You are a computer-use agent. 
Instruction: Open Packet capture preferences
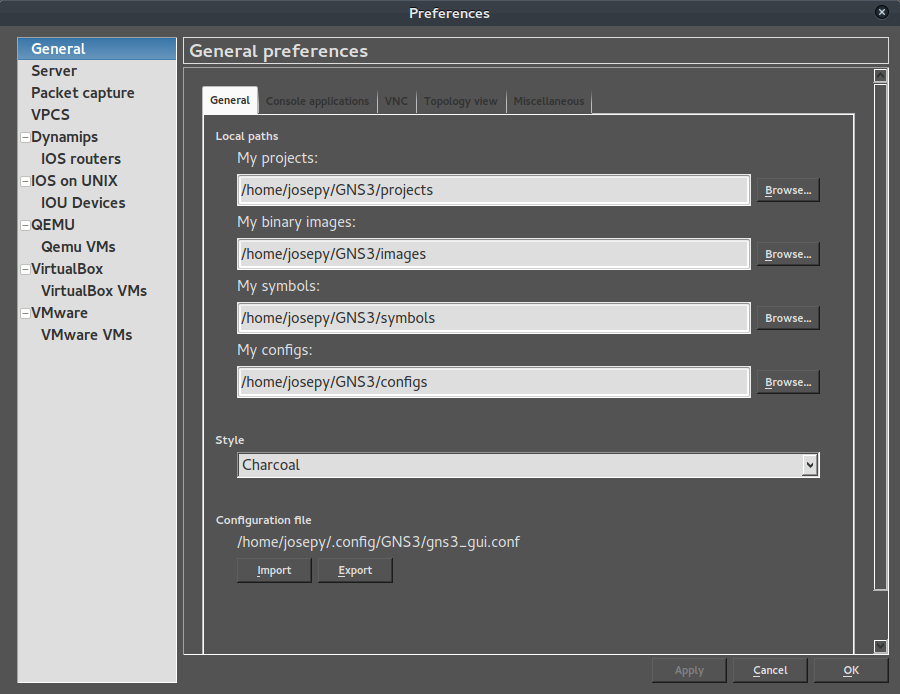(83, 93)
